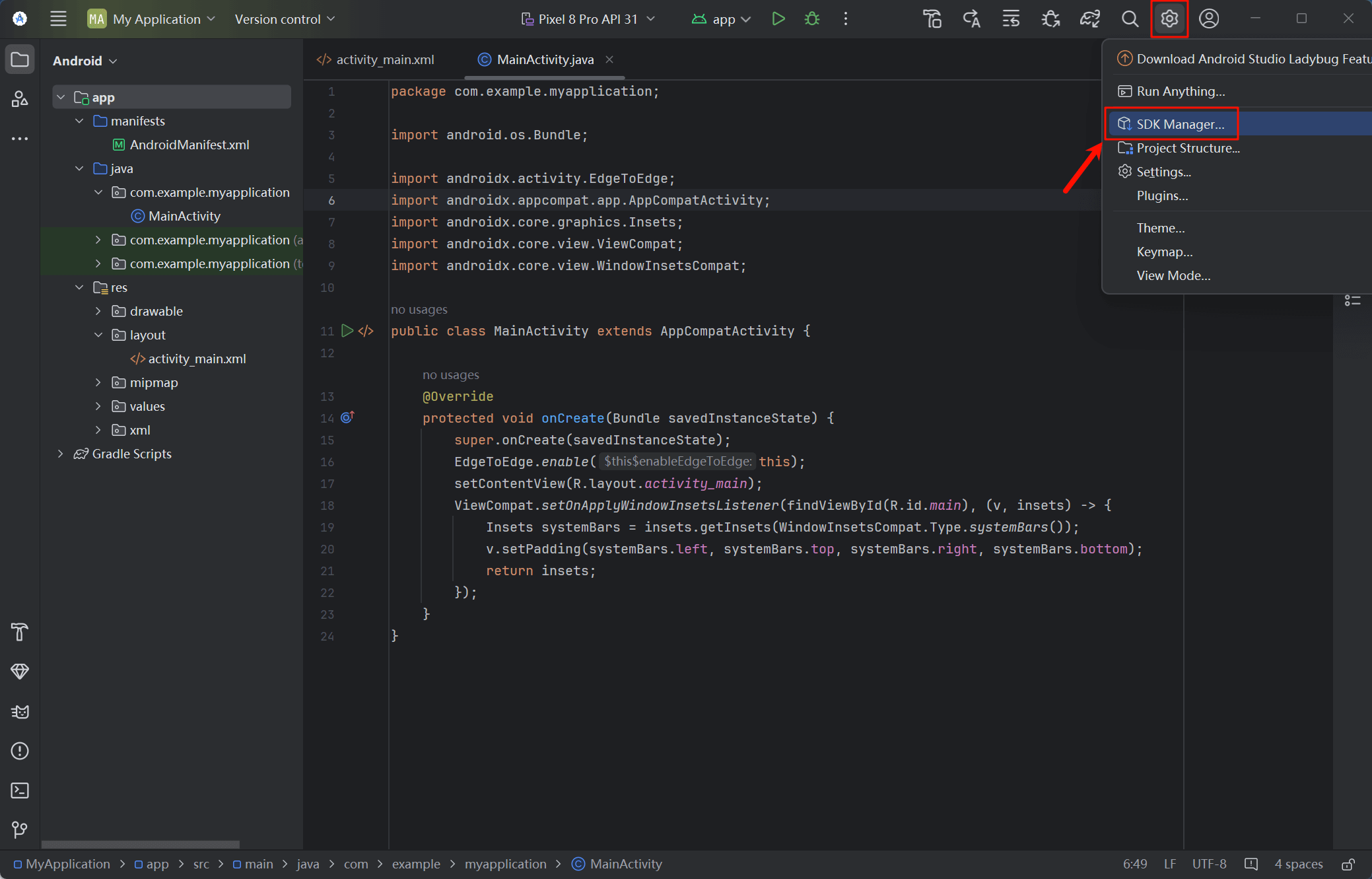
Task: Expand the mipmap folder
Action: pos(98,382)
